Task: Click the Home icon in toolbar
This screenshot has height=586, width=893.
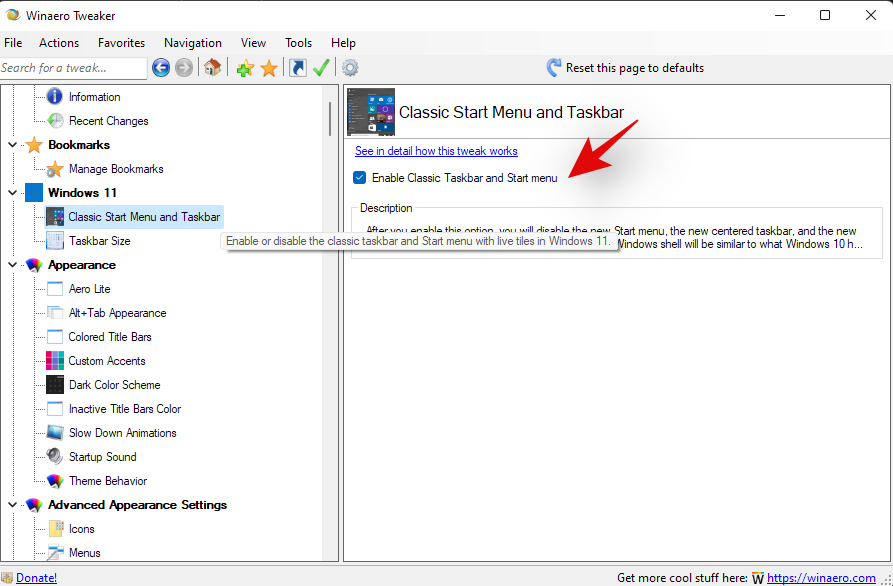Action: [212, 68]
